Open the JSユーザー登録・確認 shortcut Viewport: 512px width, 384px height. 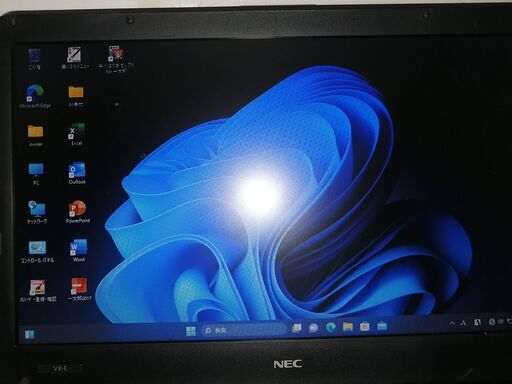click(x=37, y=291)
